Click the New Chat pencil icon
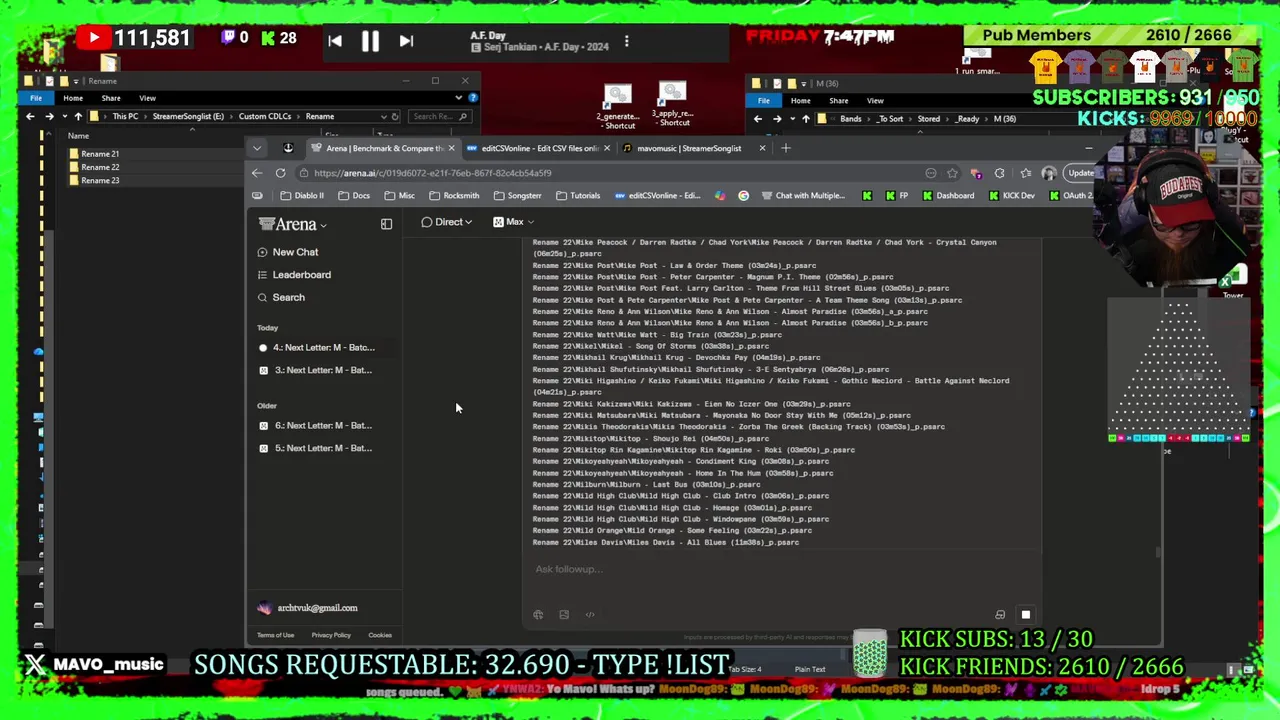Viewport: 1280px width, 720px height. 262,252
